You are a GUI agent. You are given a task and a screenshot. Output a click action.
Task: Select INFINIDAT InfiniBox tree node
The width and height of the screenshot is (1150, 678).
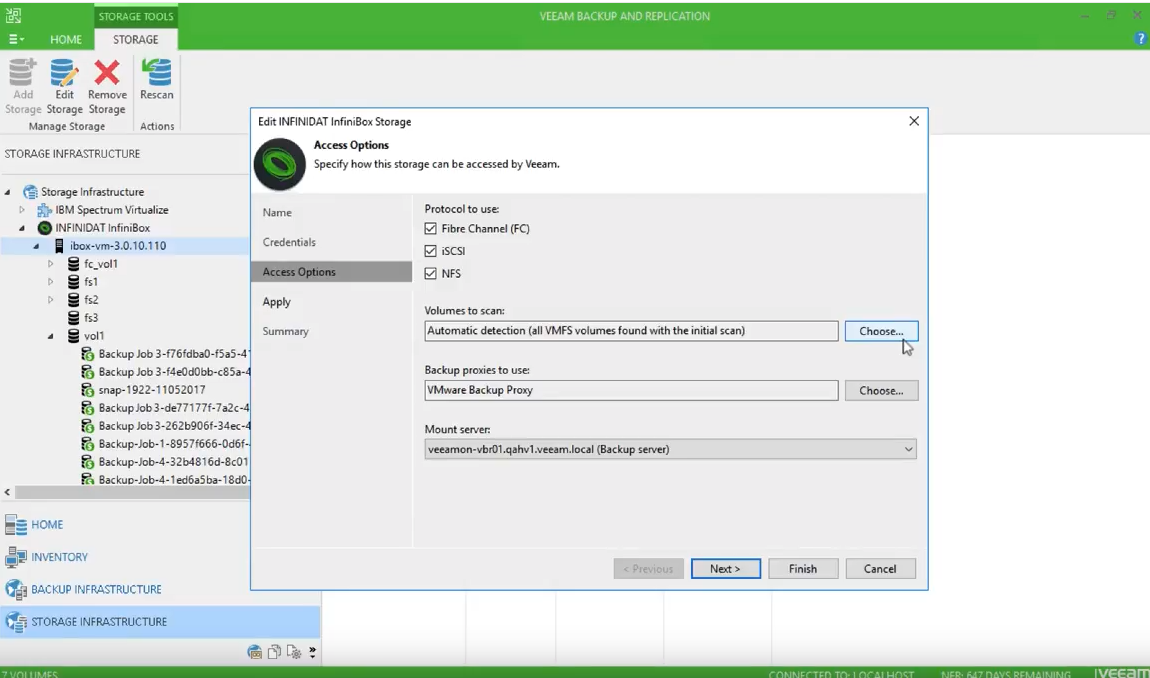pyautogui.click(x=102, y=227)
